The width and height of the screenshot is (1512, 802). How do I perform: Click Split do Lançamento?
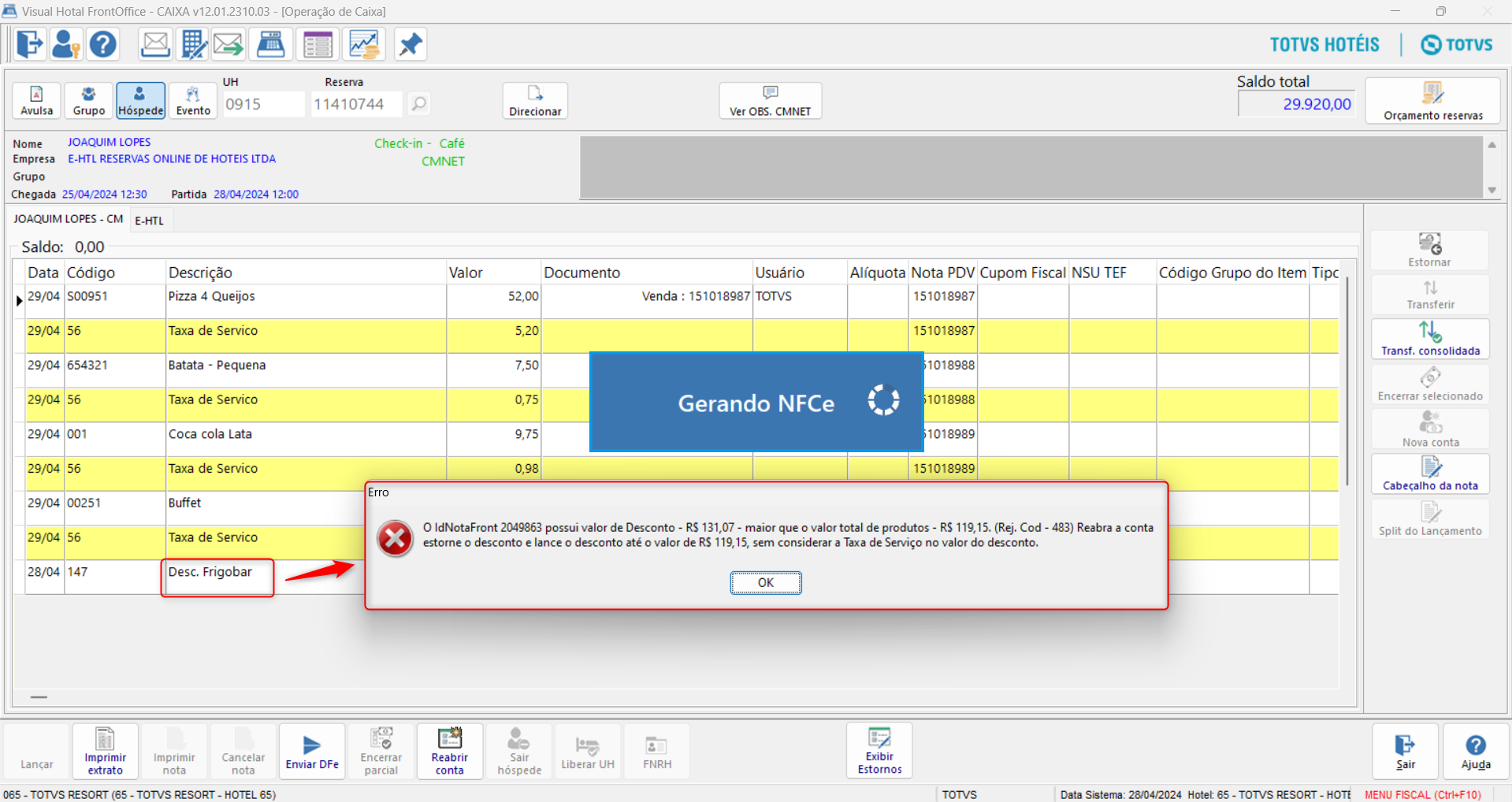[1430, 519]
